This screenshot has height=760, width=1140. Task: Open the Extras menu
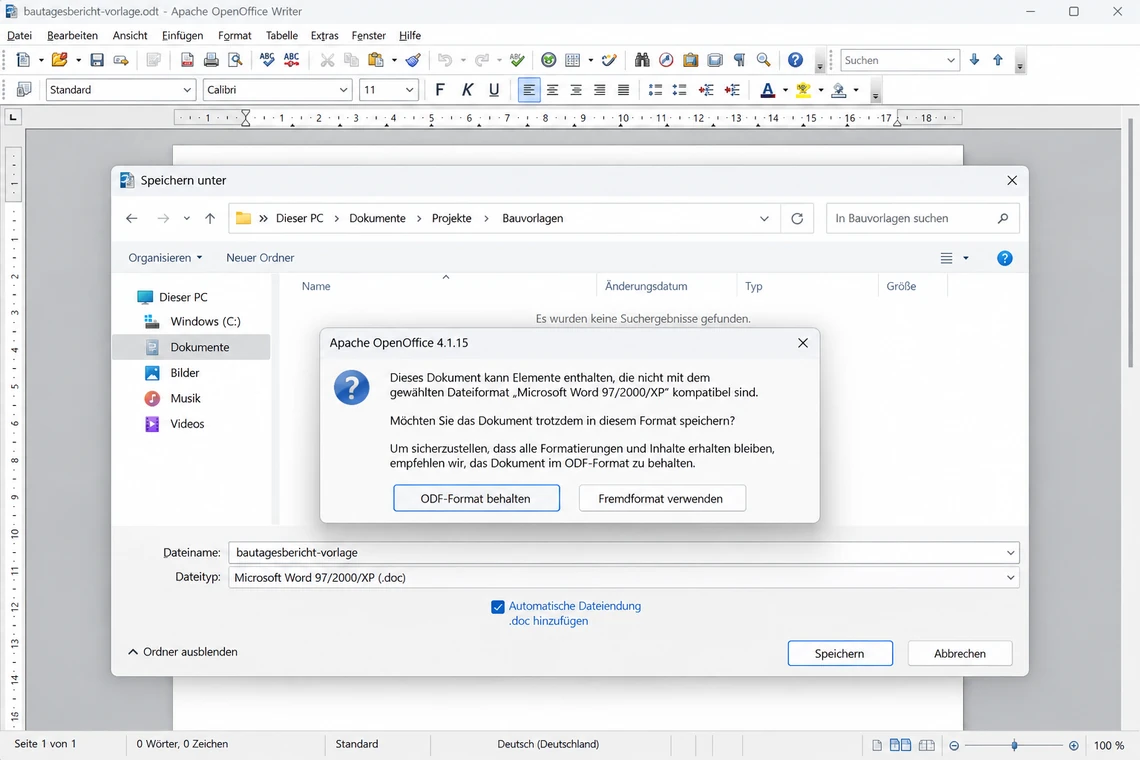pos(324,35)
